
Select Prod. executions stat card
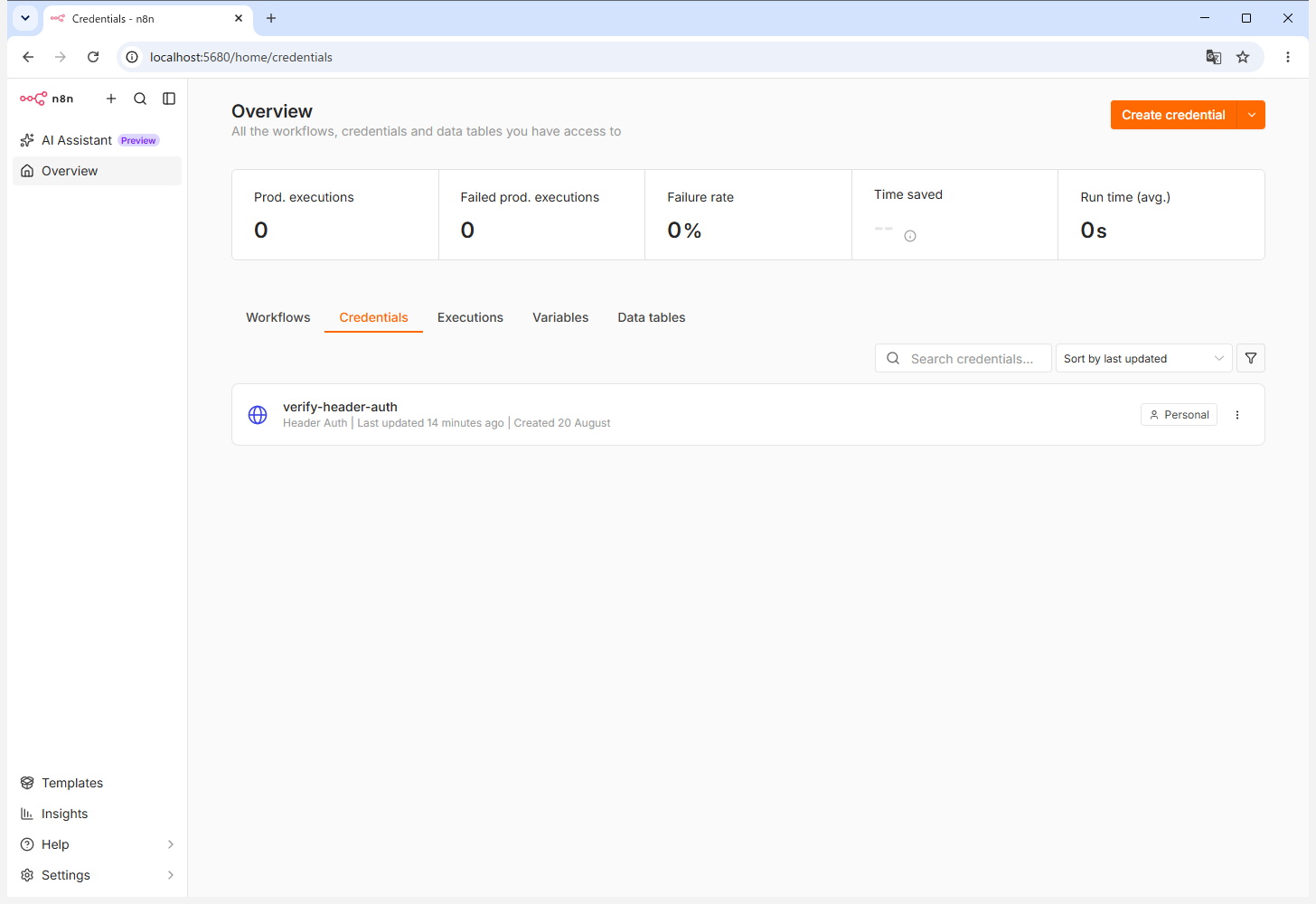click(335, 215)
